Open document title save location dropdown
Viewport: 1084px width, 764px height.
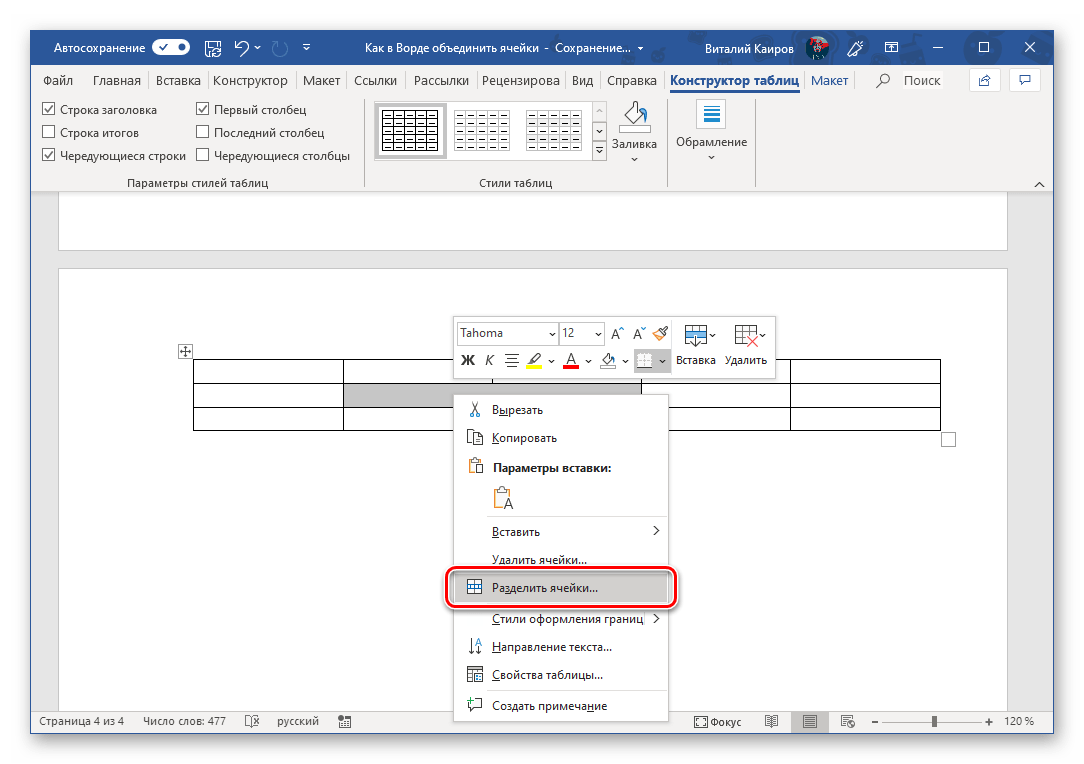[640, 48]
